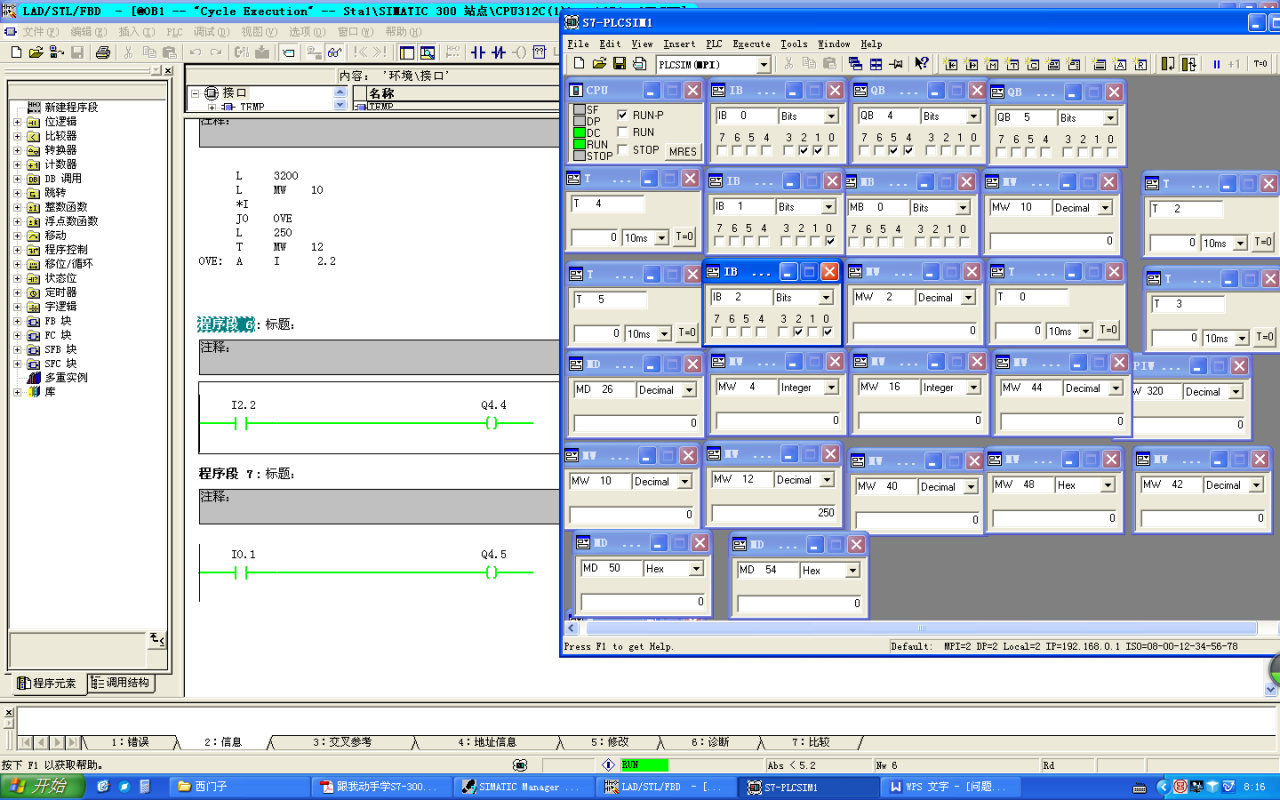Collapse the 接口 interface node
This screenshot has height=800, width=1280.
(x=195, y=93)
